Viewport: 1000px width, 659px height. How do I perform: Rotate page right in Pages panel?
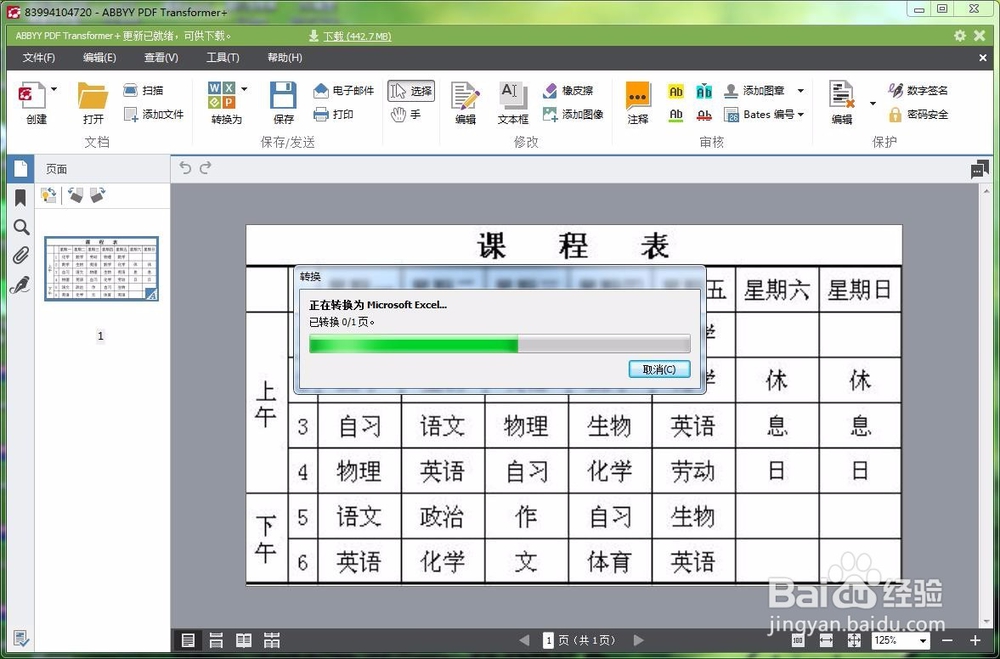point(98,195)
